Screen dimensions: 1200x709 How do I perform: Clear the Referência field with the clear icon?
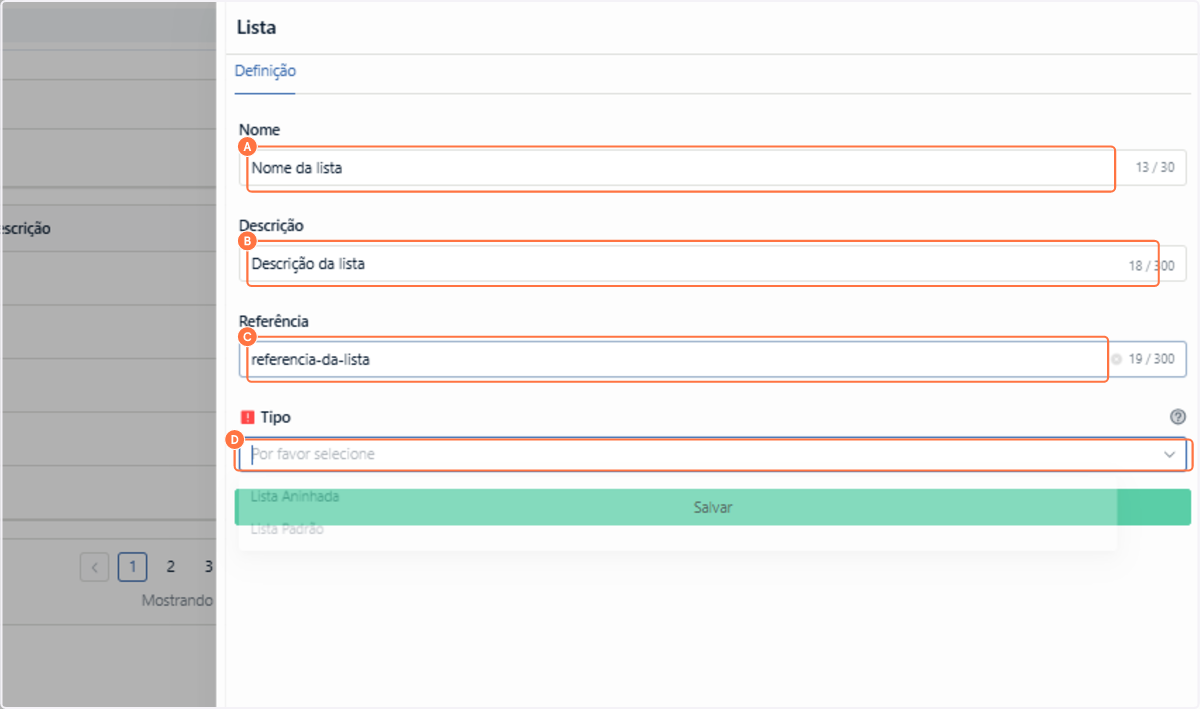tap(1115, 359)
